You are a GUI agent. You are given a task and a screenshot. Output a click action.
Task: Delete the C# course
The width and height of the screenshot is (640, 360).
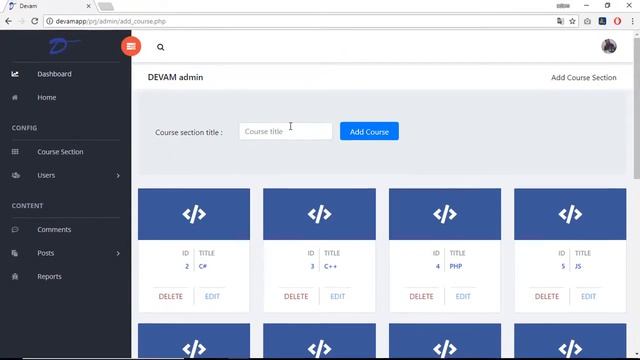171,296
